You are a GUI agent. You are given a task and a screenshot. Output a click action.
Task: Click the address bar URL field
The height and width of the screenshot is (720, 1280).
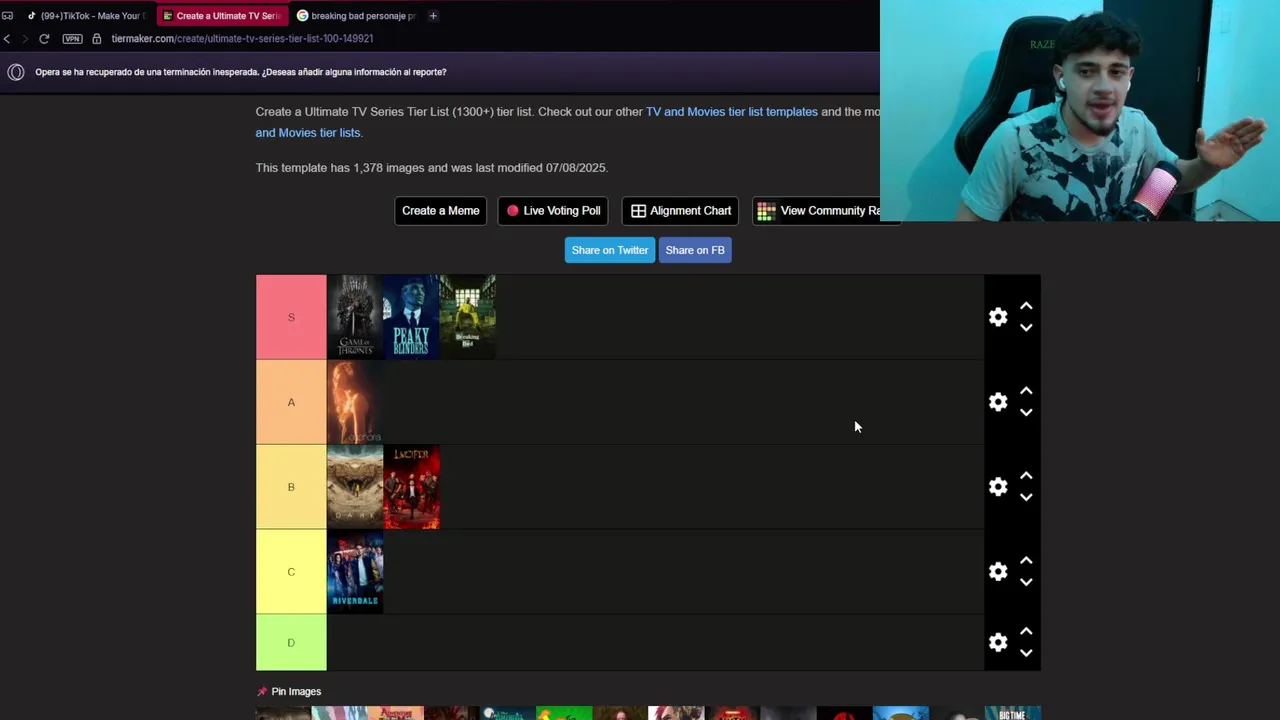click(x=242, y=38)
